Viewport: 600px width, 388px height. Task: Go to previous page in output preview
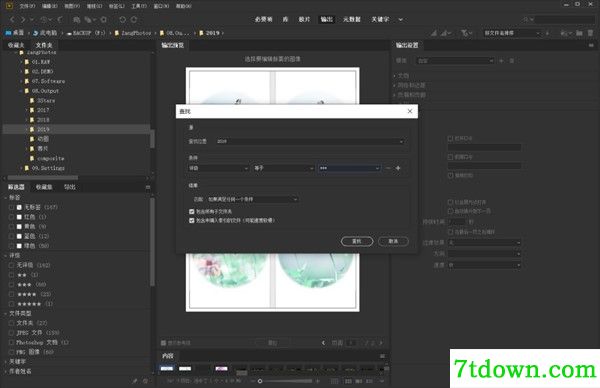pos(324,343)
